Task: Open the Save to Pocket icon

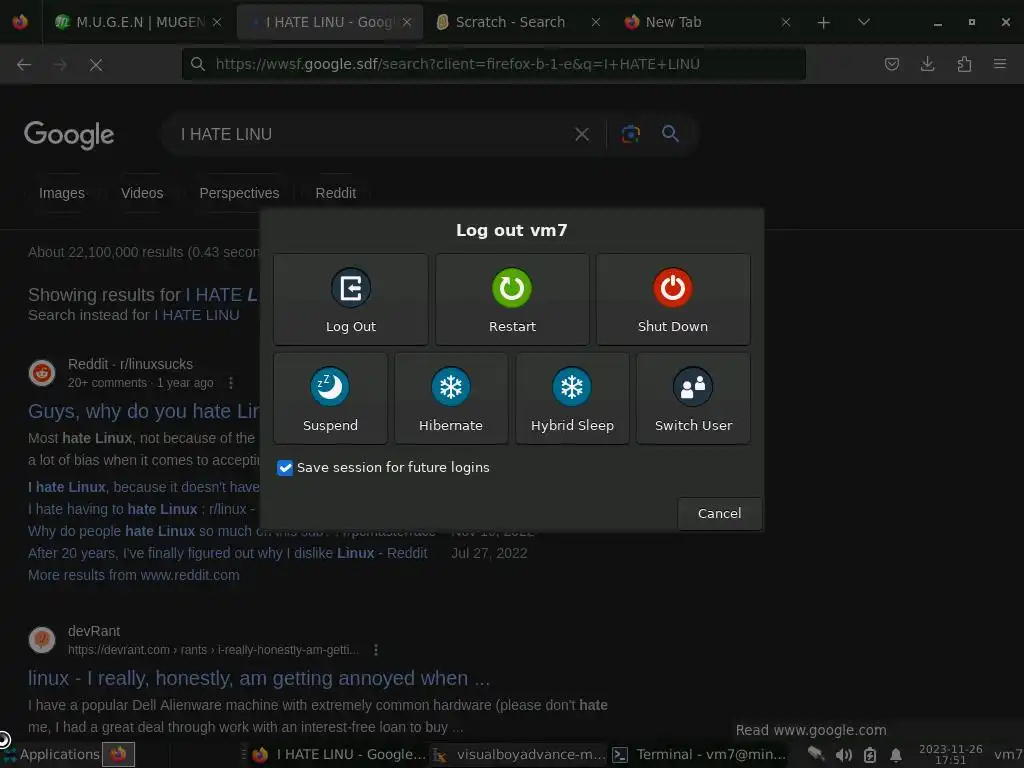Action: tap(891, 64)
